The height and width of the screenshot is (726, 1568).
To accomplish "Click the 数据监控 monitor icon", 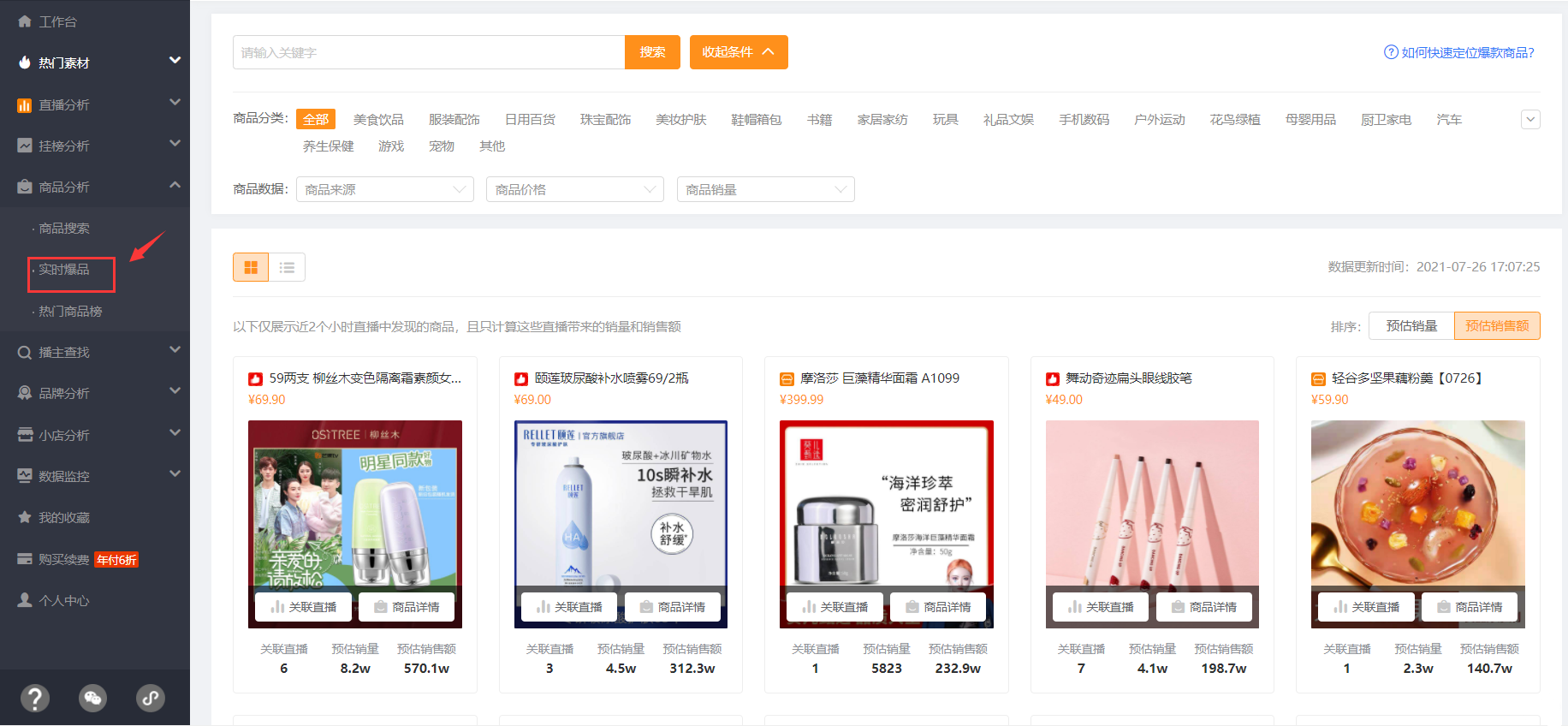I will pos(25,476).
